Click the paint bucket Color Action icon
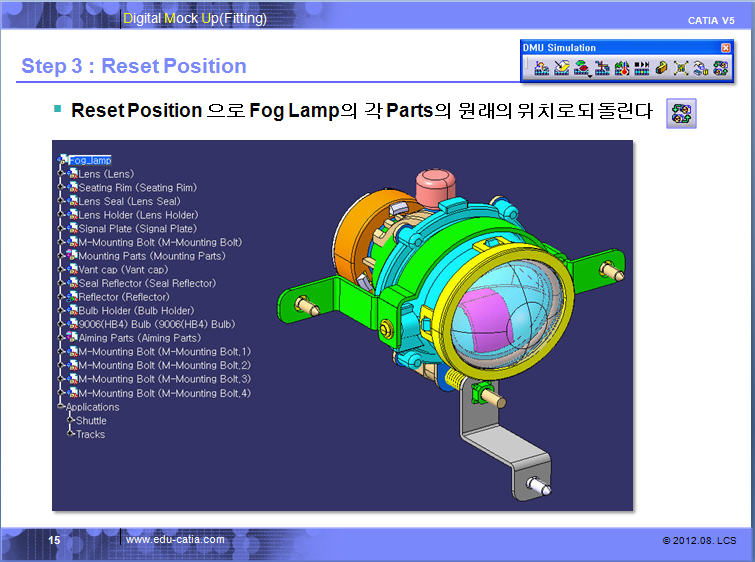Image resolution: width=755 pixels, height=562 pixels. [x=561, y=68]
